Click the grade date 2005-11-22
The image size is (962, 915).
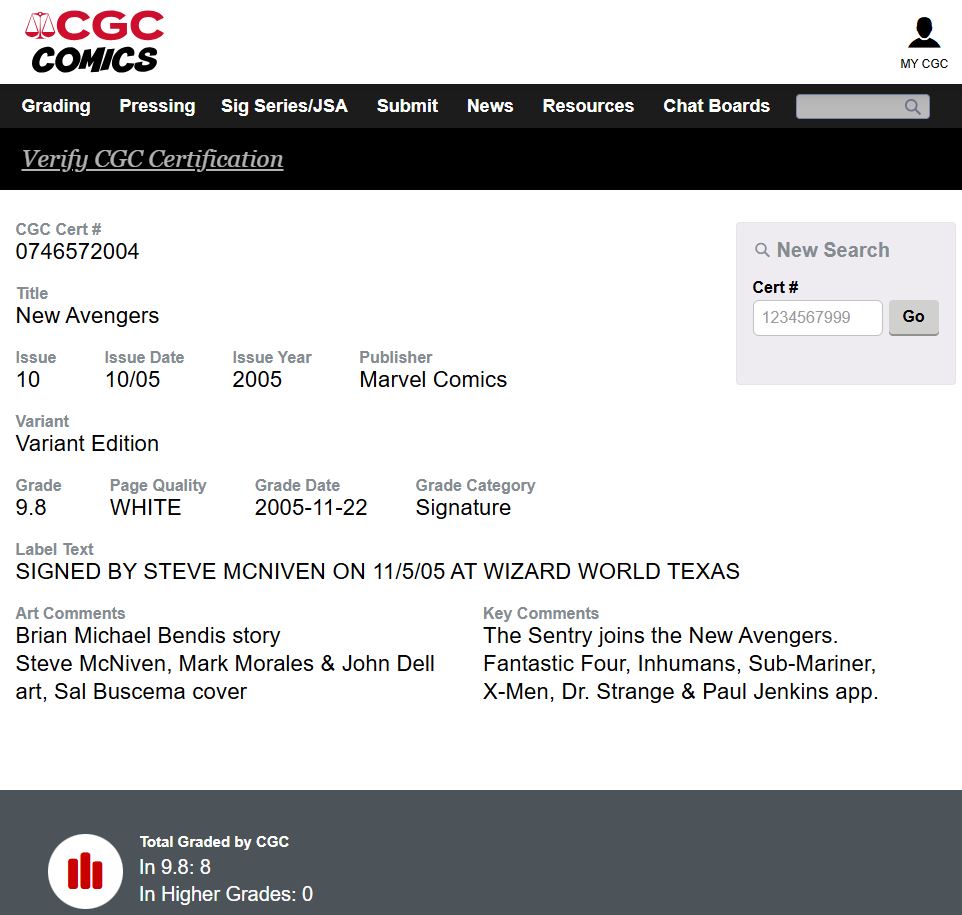[x=311, y=508]
